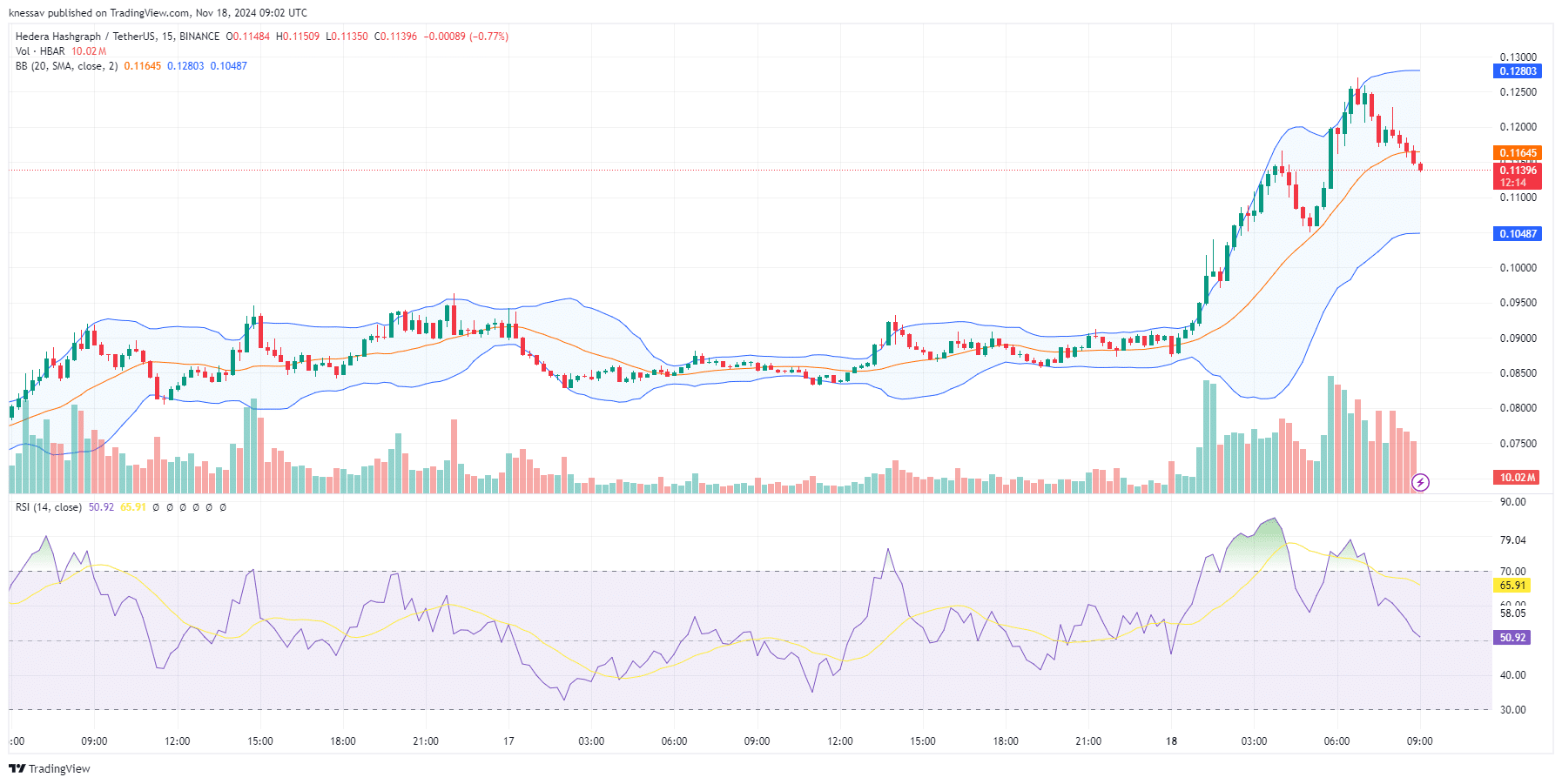Click the 0.12500 price axis tick
Viewport: 1562px width, 784px height.
click(x=1518, y=92)
